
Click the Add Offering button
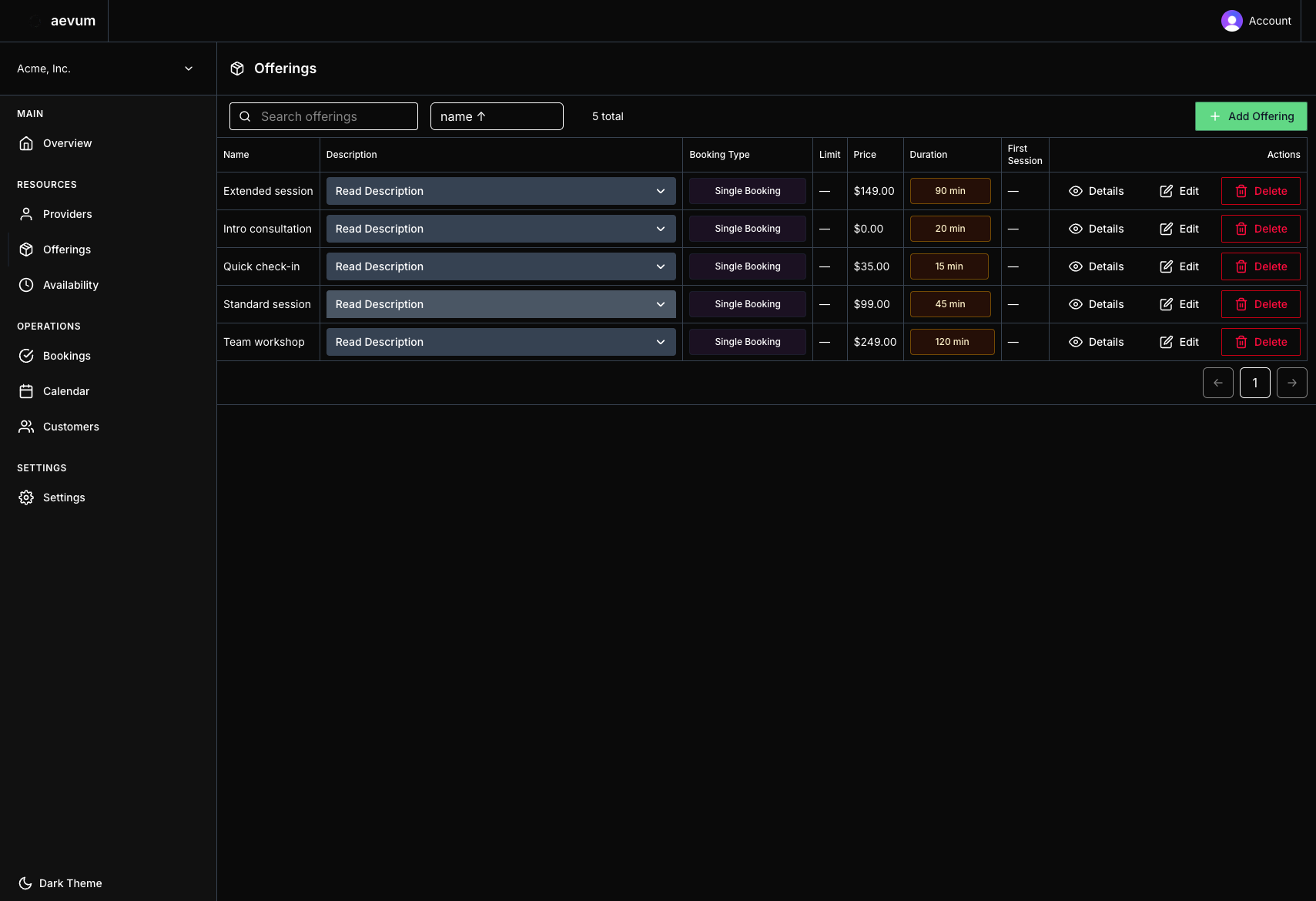click(x=1251, y=116)
